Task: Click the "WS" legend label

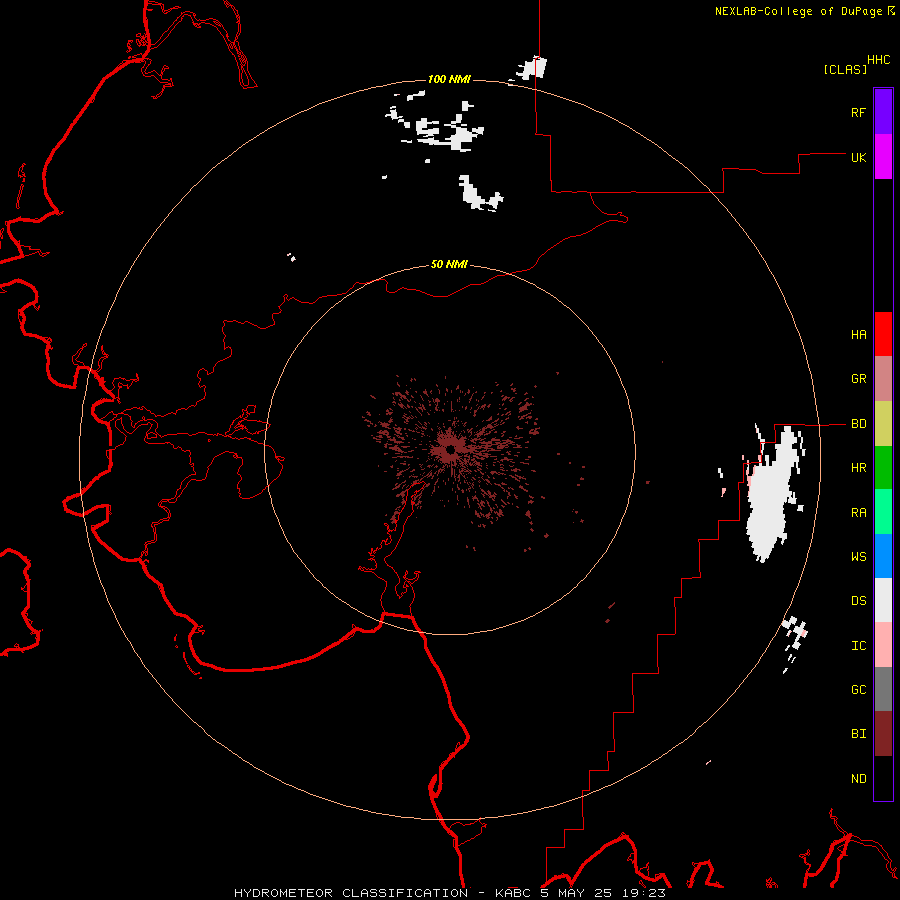Action: click(x=858, y=557)
